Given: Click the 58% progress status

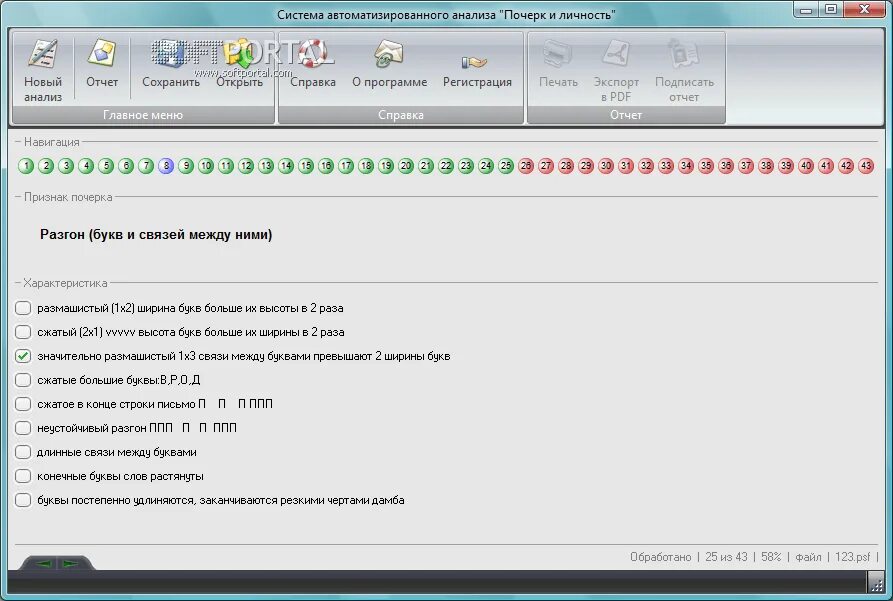Looking at the screenshot, I should point(771,557).
